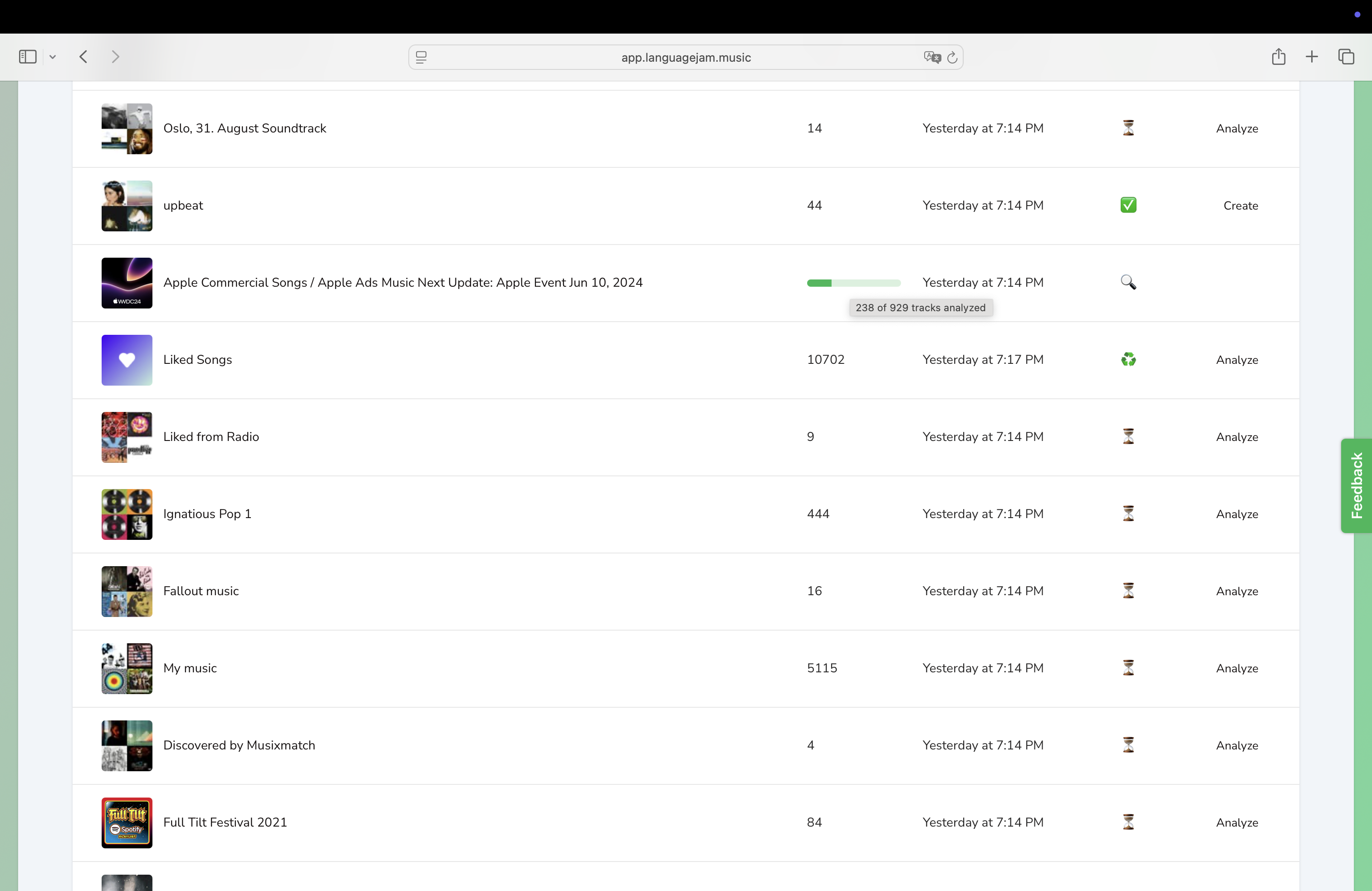Select the playlist name 'Fallout music'
Image resolution: width=1372 pixels, height=891 pixels.
pyautogui.click(x=201, y=591)
